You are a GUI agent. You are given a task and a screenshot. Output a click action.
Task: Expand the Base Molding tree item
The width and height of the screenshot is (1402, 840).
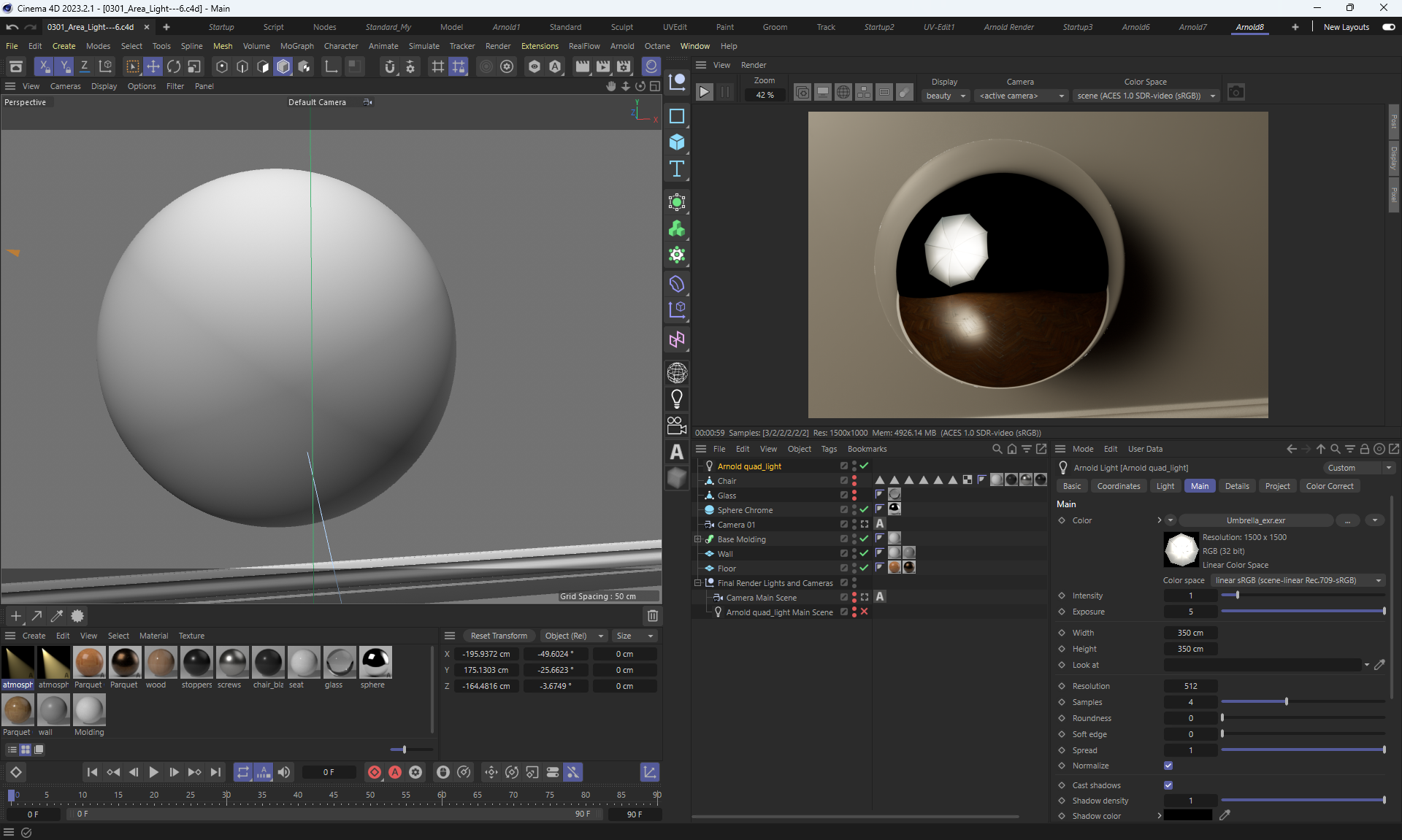tap(697, 539)
